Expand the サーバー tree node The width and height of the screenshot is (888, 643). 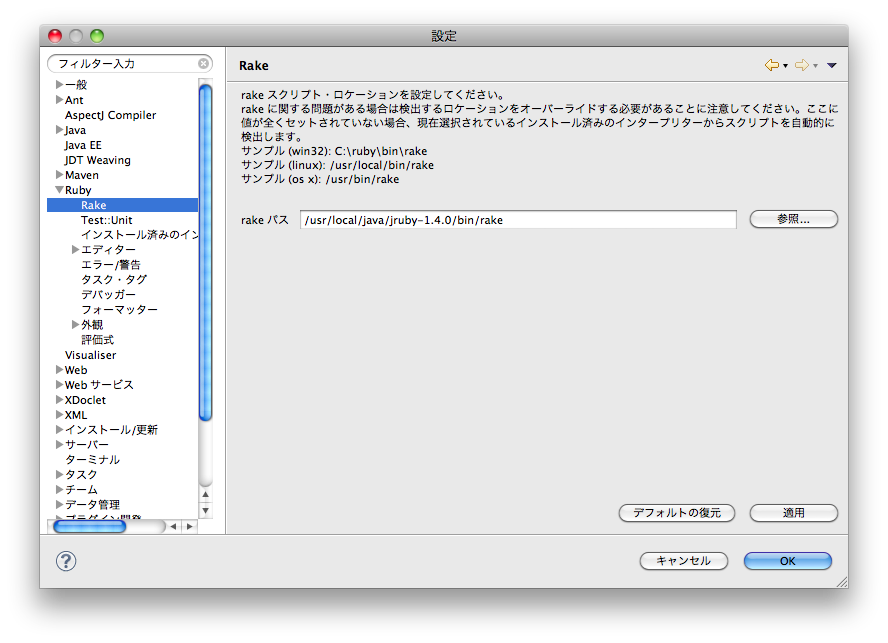(58, 443)
